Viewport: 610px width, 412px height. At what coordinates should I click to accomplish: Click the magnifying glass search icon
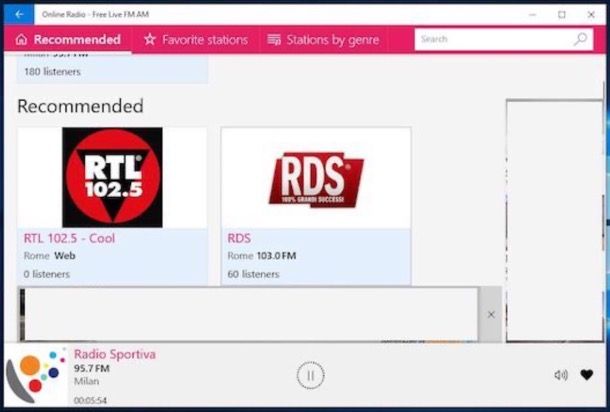pos(580,39)
